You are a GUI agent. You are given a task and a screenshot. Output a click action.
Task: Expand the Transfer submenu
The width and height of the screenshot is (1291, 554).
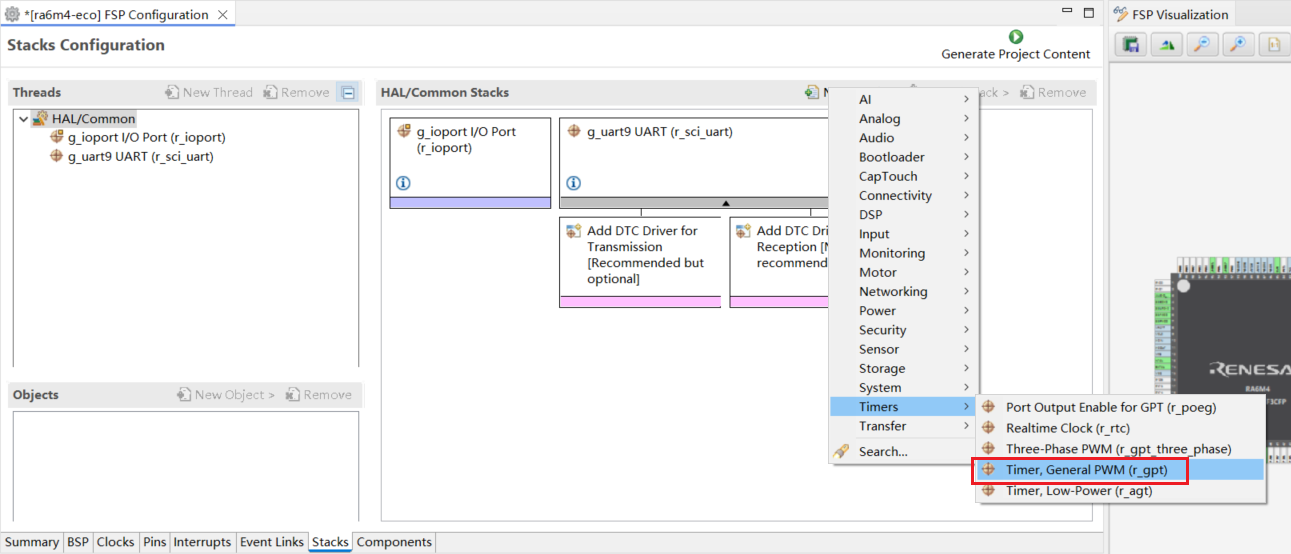click(x=904, y=426)
